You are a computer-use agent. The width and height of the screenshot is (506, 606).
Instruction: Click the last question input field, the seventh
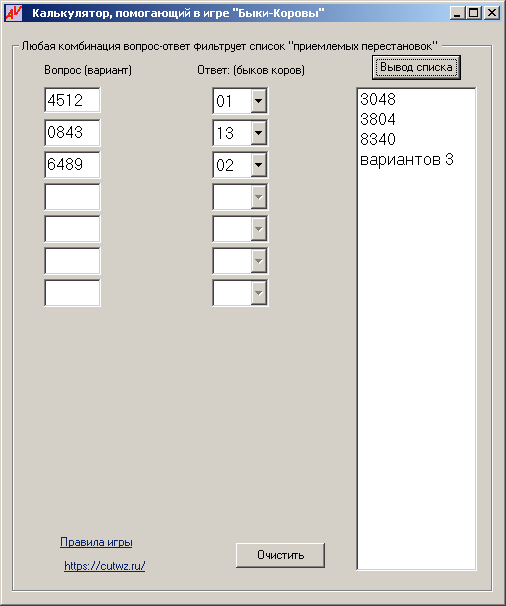[x=72, y=293]
